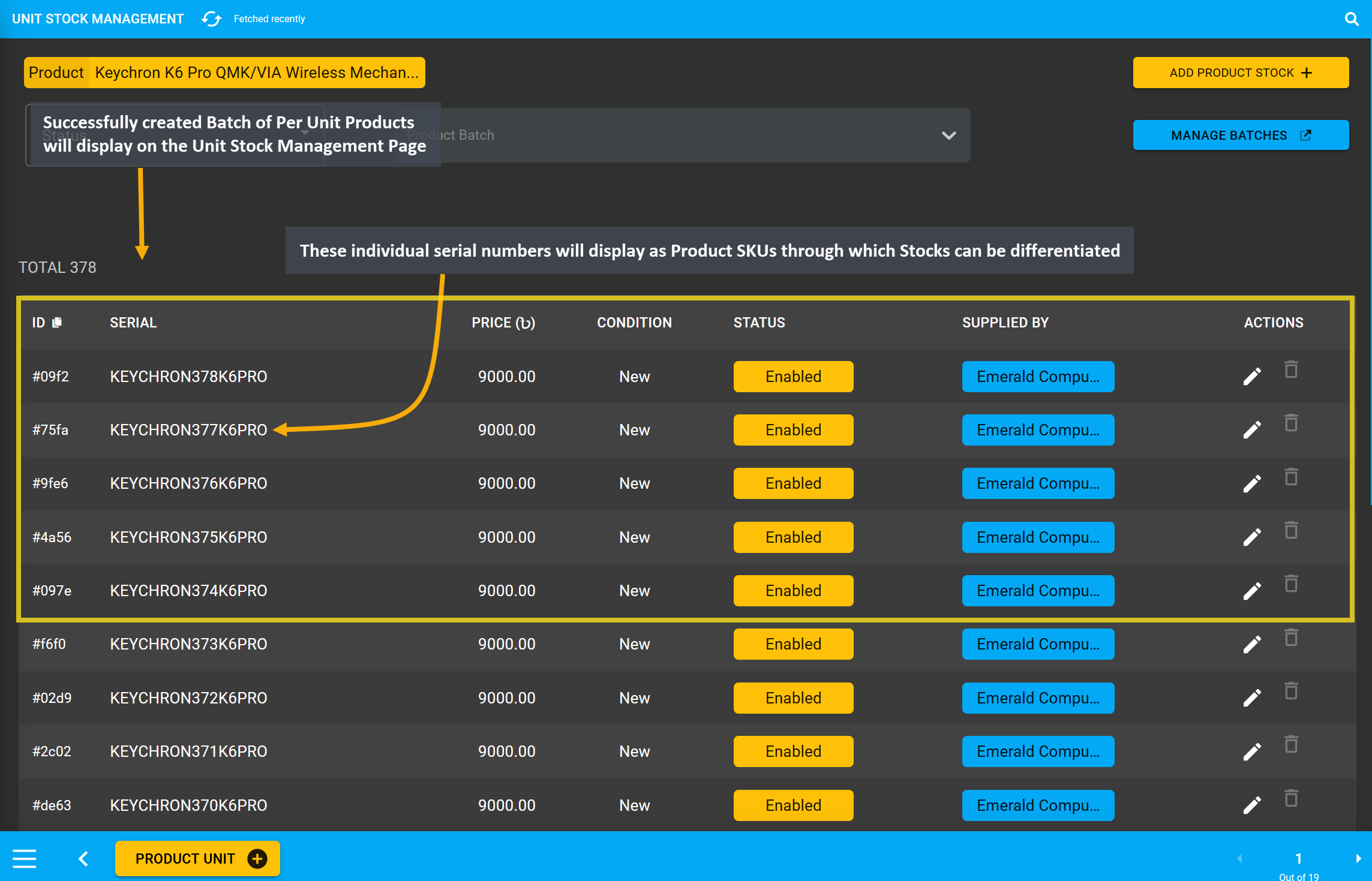
Task: Delete the KEYCHRON377K6PRO unit
Action: click(1291, 423)
